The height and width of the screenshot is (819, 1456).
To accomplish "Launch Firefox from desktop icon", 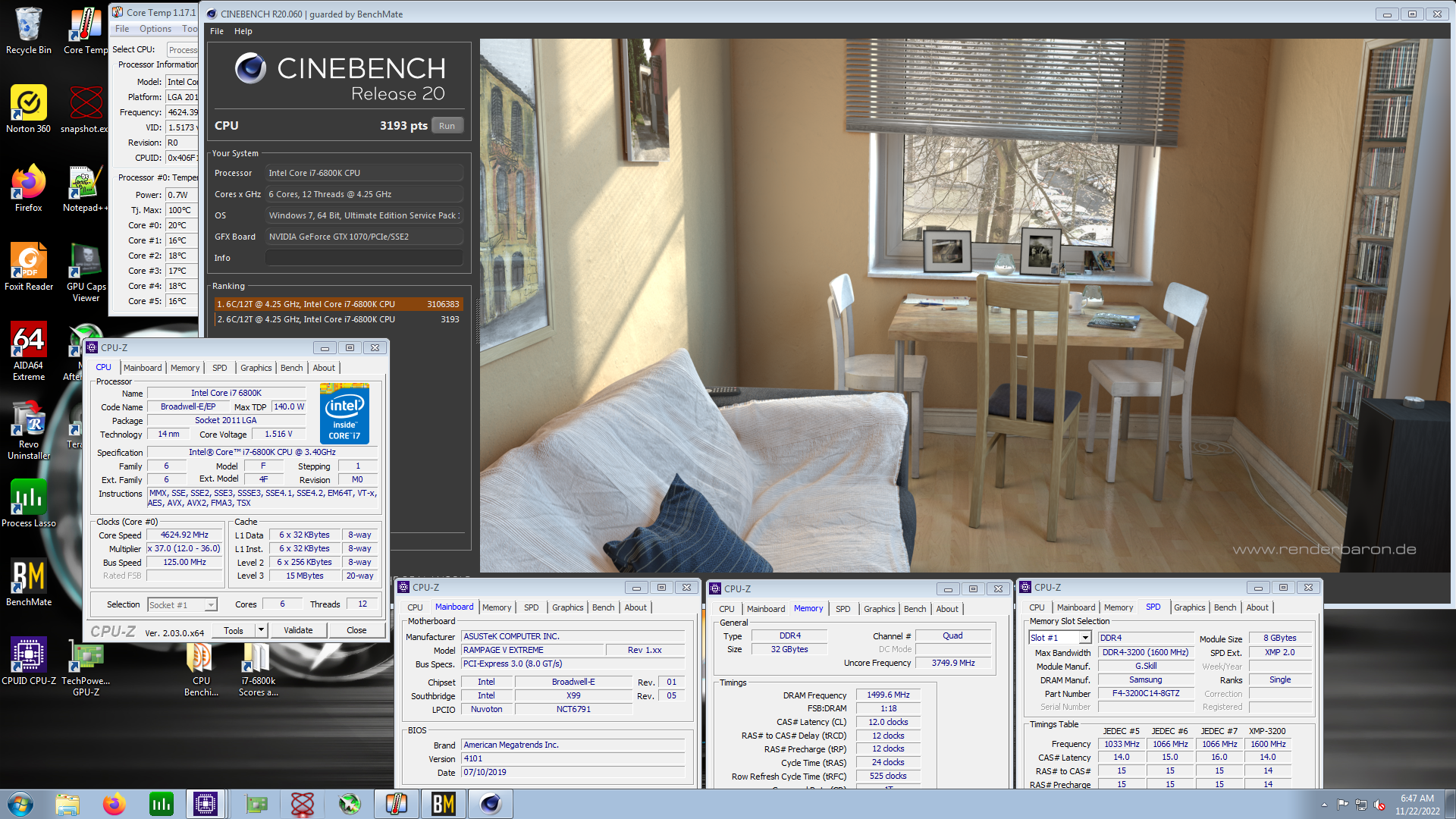I will [28, 188].
